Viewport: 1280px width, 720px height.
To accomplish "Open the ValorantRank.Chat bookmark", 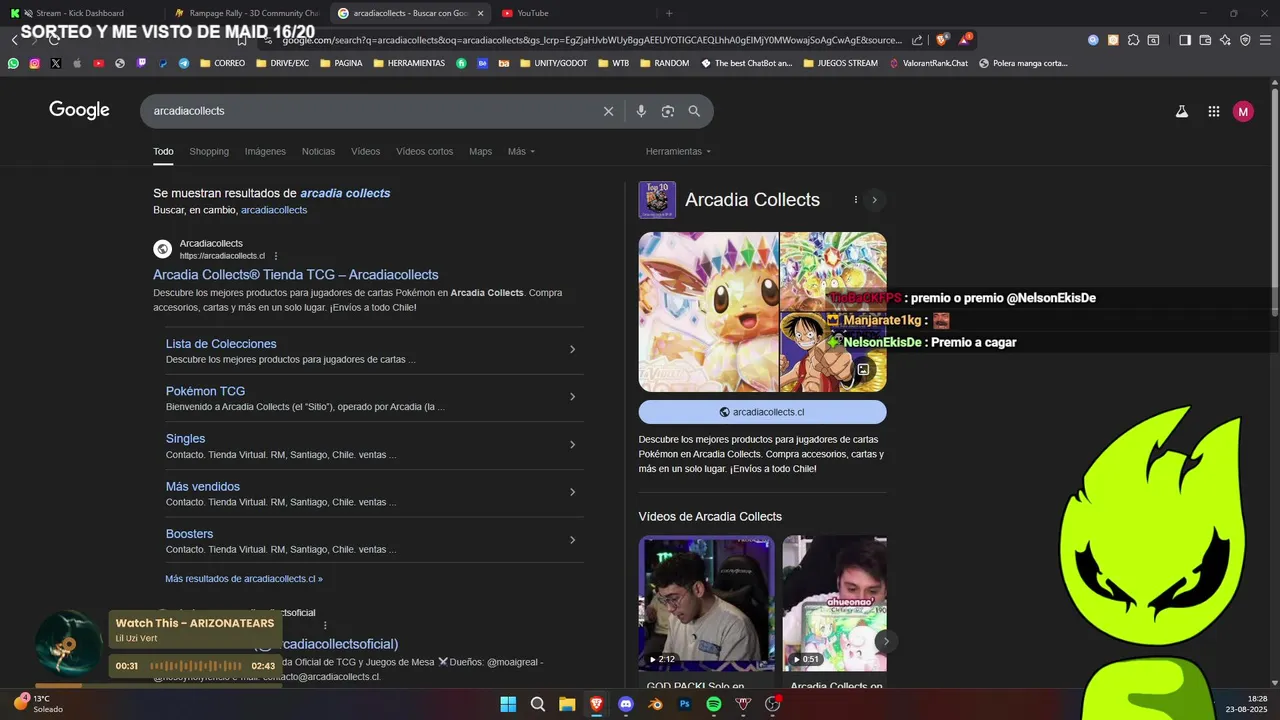I will 929,63.
